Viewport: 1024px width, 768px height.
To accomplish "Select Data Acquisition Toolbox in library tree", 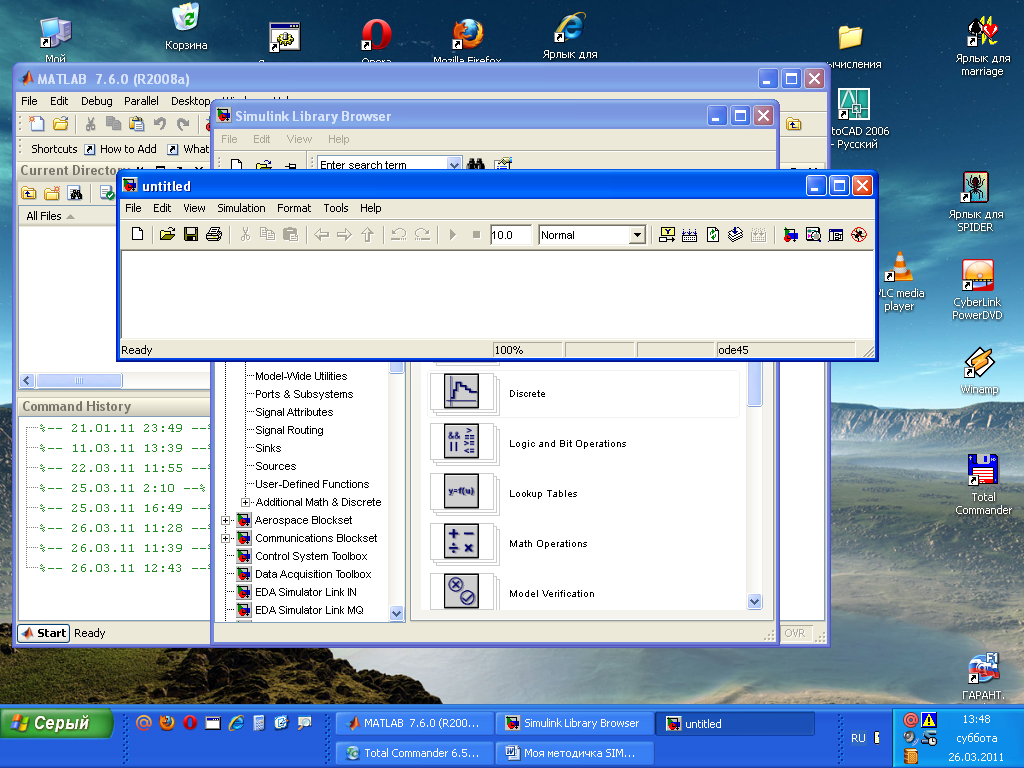I will [x=313, y=574].
